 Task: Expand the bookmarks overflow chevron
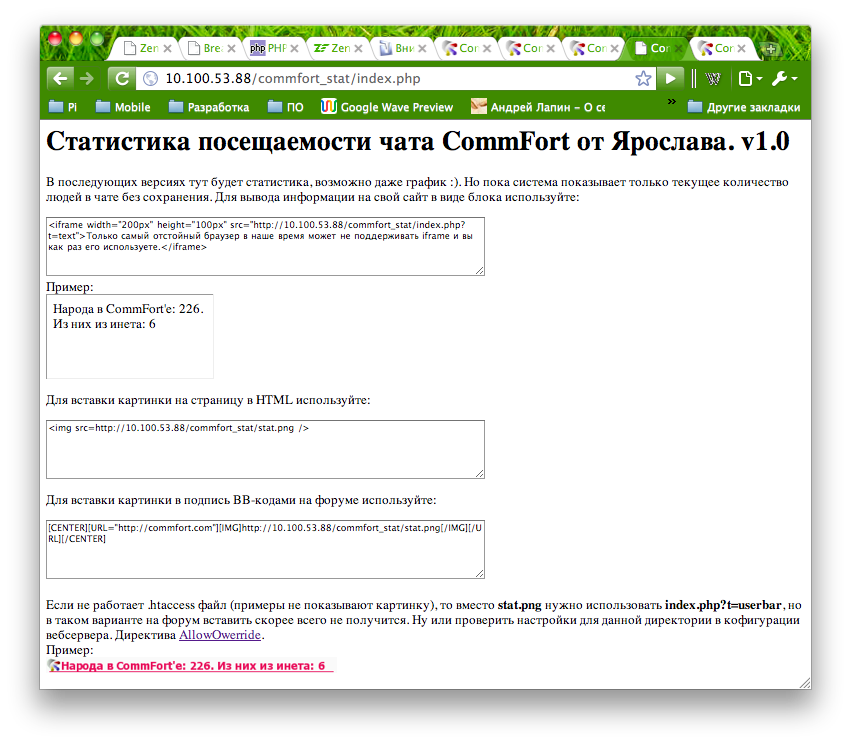671,103
